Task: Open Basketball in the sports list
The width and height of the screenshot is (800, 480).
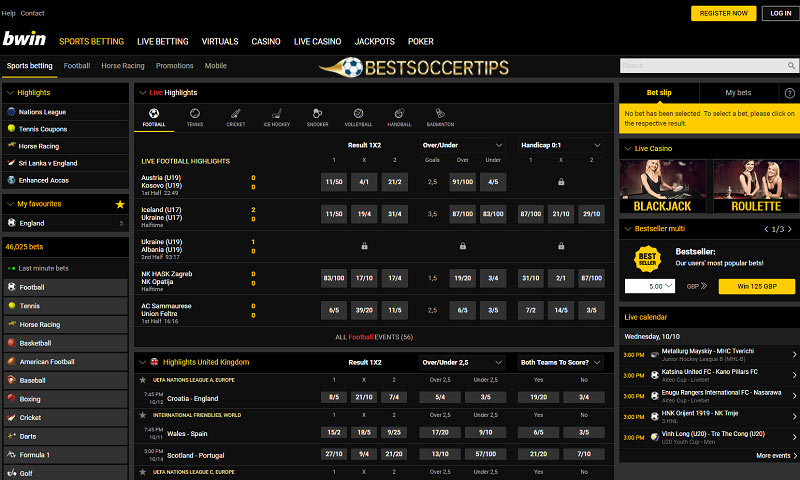Action: (x=65, y=343)
